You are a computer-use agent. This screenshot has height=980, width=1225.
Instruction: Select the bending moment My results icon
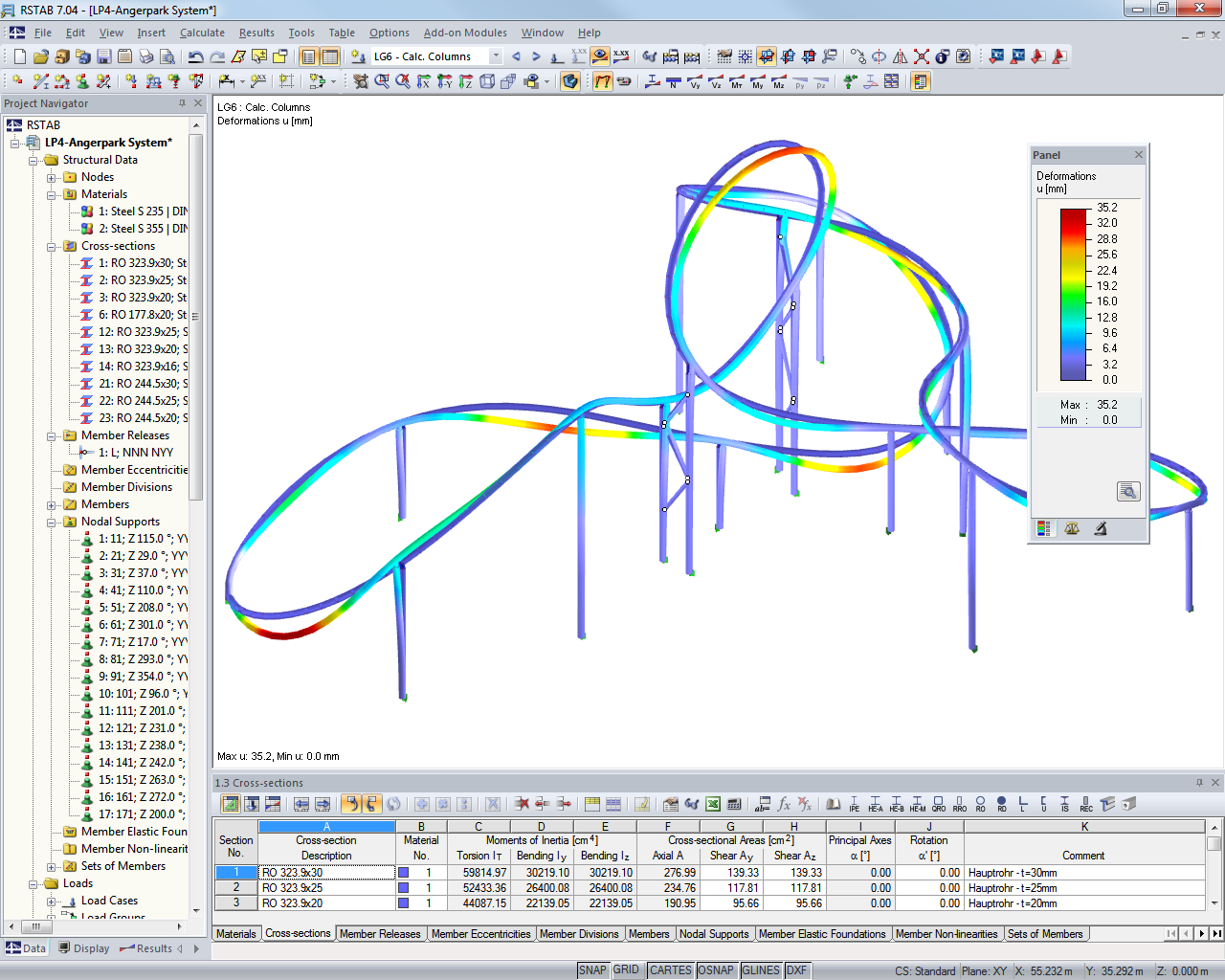[x=756, y=81]
